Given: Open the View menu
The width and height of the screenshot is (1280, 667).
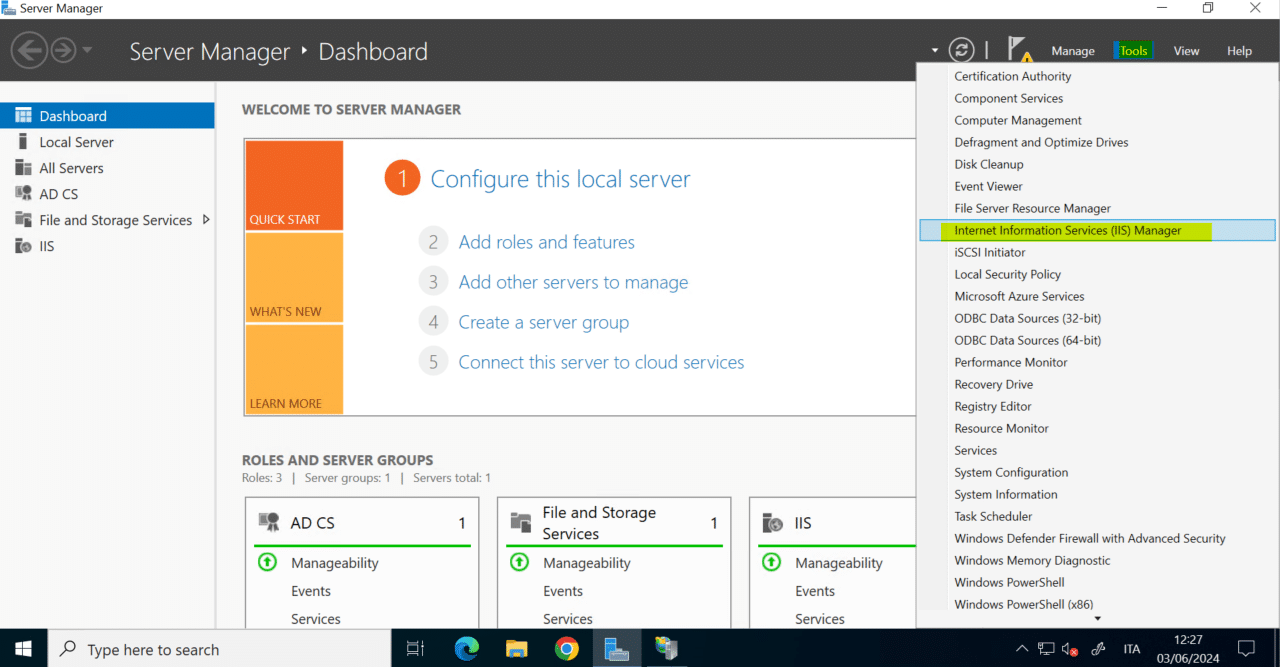Looking at the screenshot, I should 1187,51.
